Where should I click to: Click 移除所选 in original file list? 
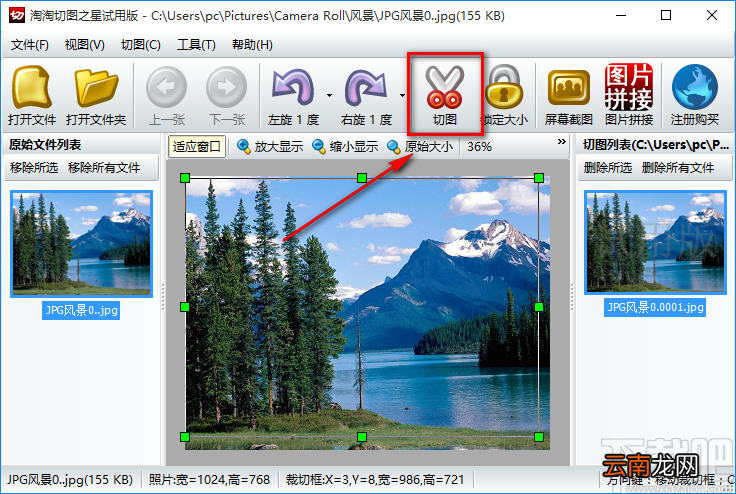pyautogui.click(x=34, y=168)
